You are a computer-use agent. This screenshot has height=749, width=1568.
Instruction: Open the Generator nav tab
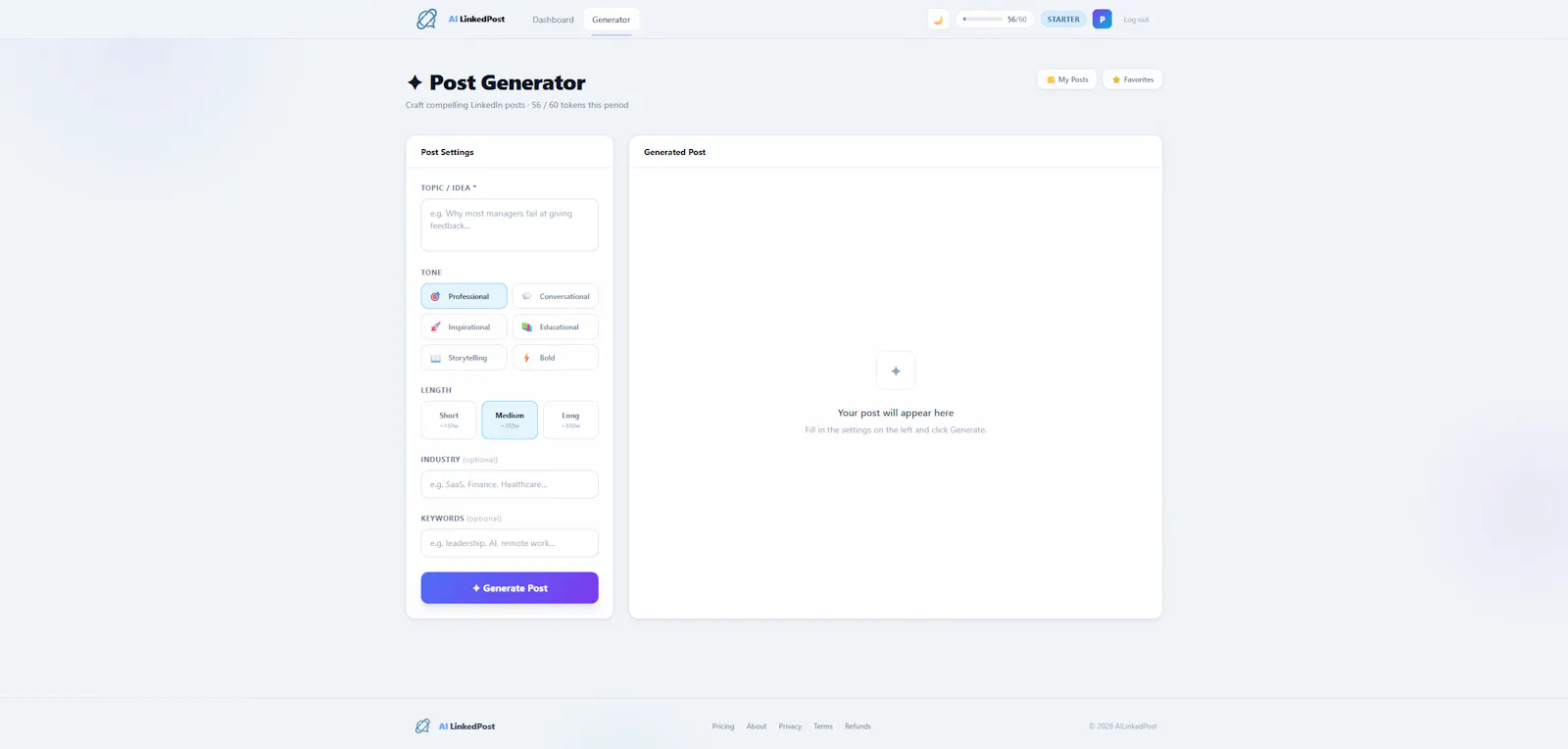[612, 20]
